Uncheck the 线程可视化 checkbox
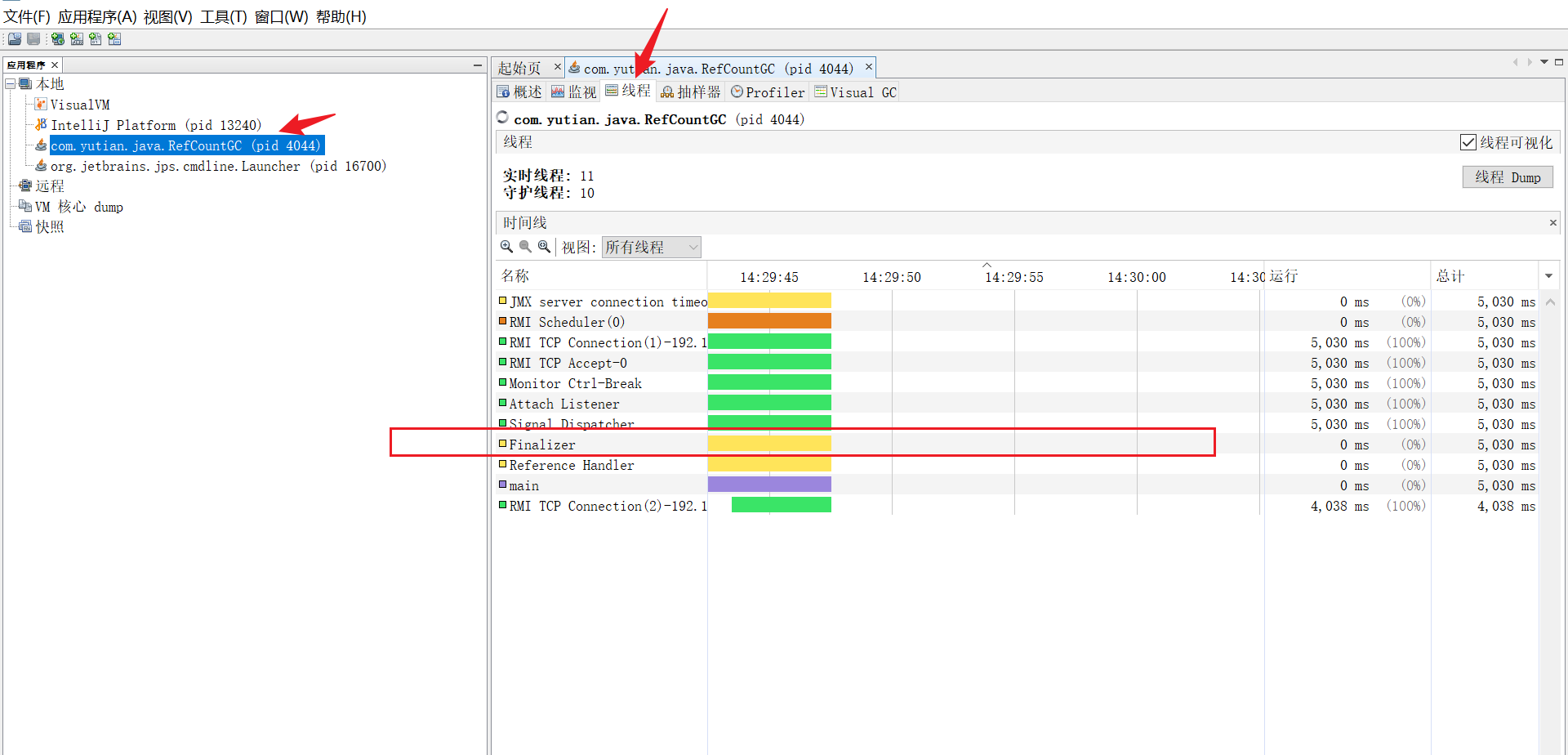 point(1468,142)
